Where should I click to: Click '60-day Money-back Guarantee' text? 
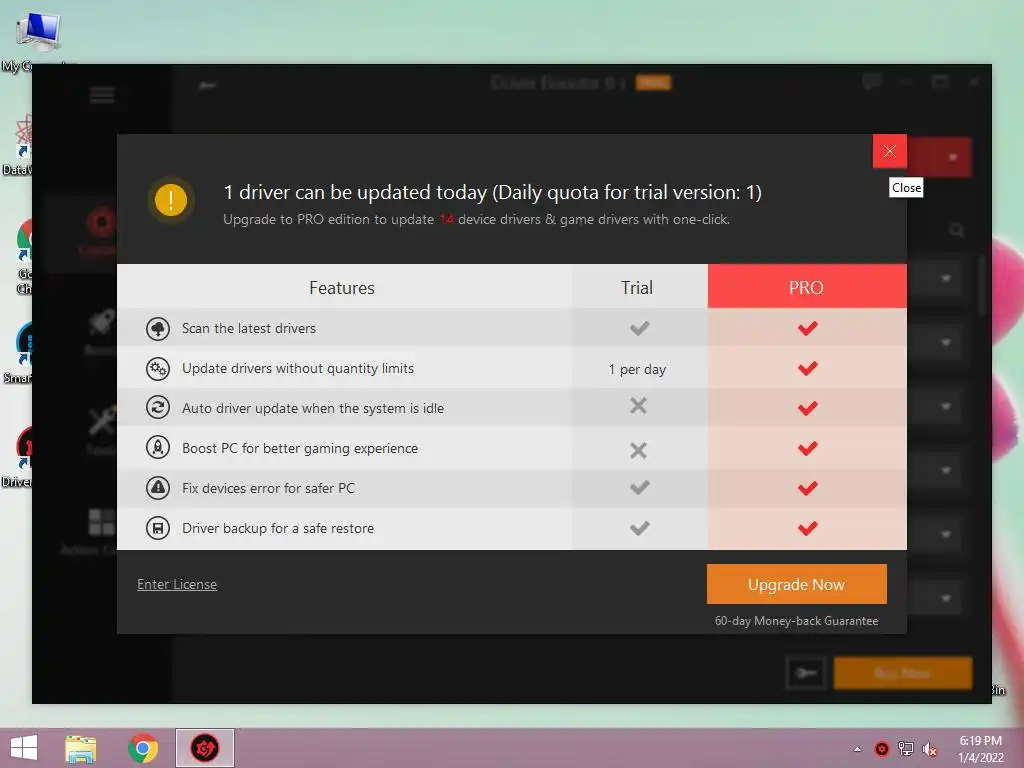tap(796, 620)
